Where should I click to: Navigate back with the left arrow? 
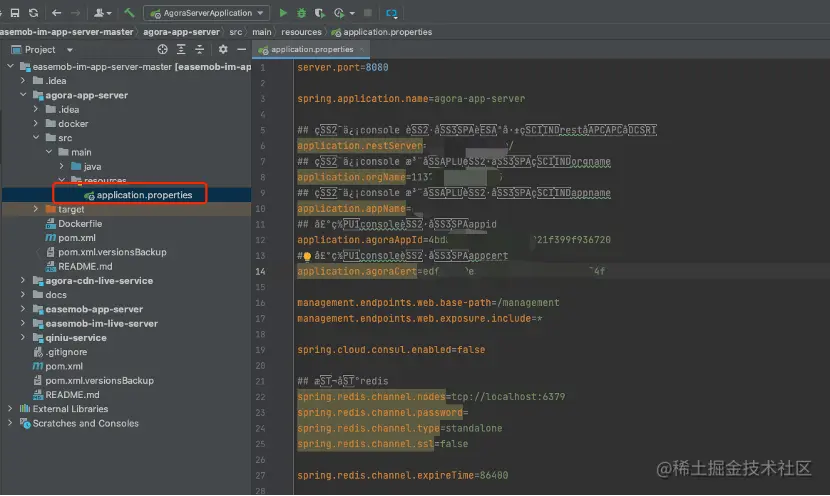(x=57, y=13)
